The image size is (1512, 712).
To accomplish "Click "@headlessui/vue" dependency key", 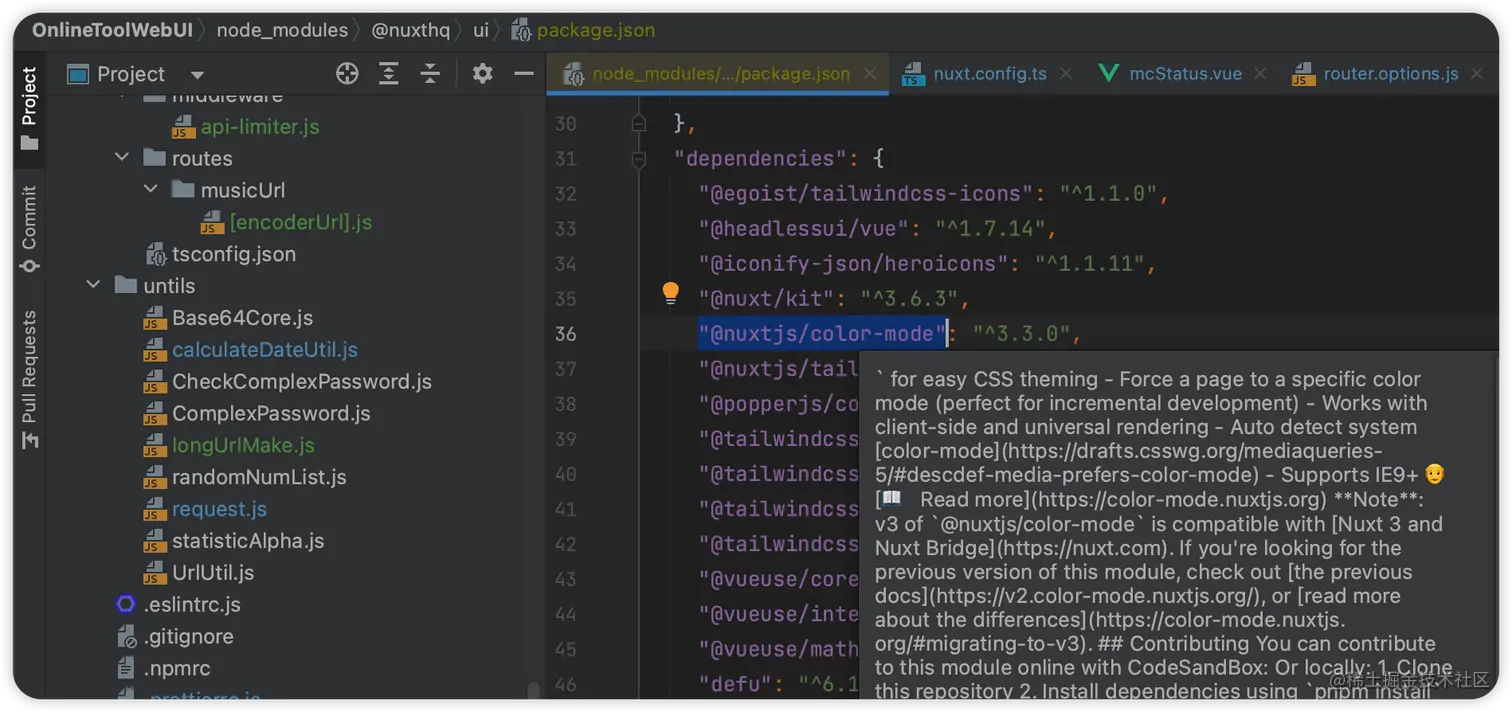I will tap(804, 229).
